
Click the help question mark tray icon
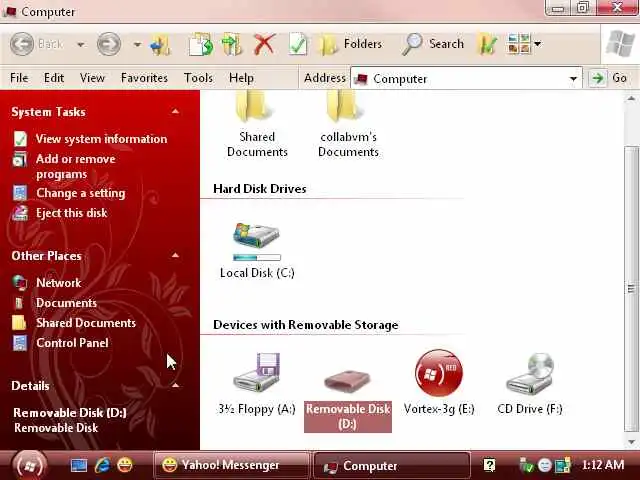coord(489,465)
